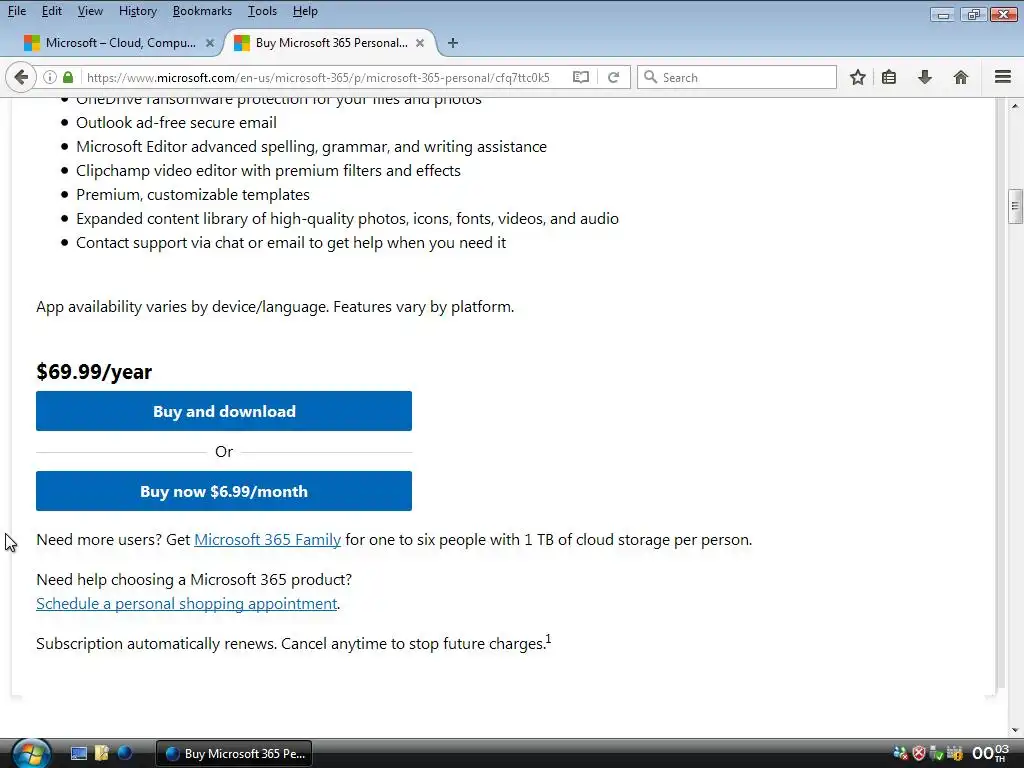Viewport: 1024px width, 768px height.
Task: Click 'Need help choosing a Microsoft 365 product?' text
Action: point(194,579)
